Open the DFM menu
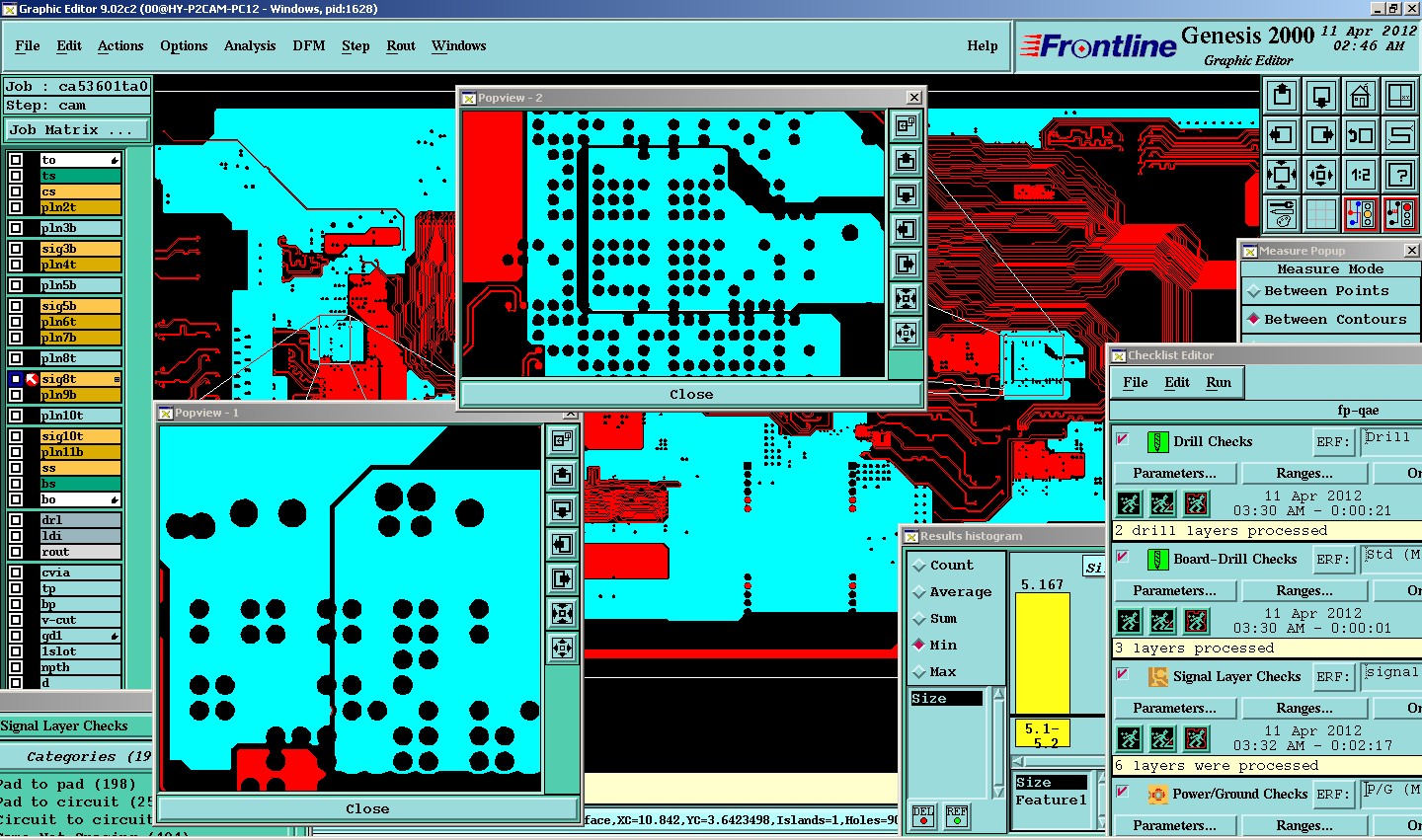Viewport: 1422px width, 840px height. pyautogui.click(x=309, y=45)
